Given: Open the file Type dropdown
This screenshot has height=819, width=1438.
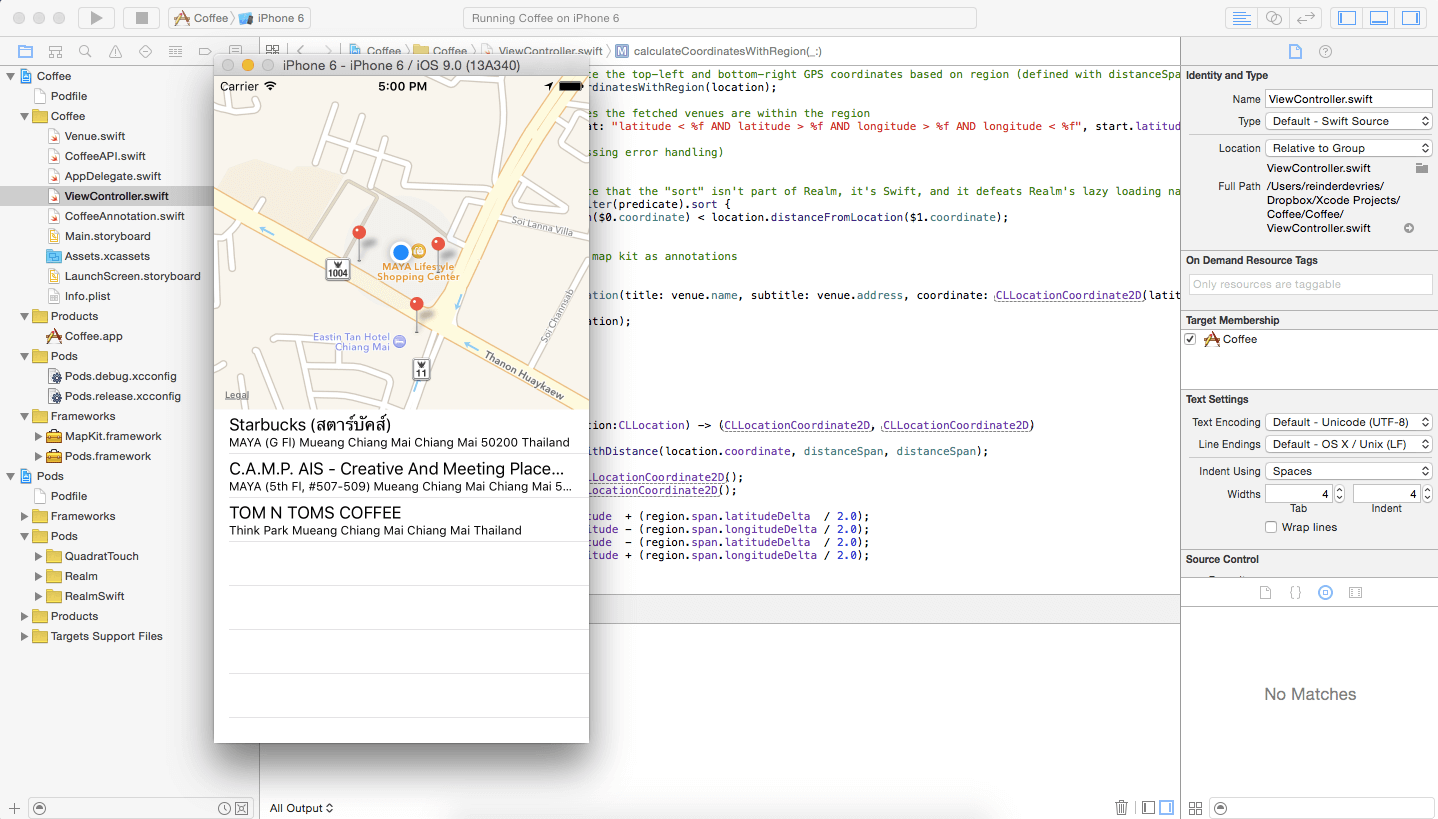Looking at the screenshot, I should tap(1349, 121).
